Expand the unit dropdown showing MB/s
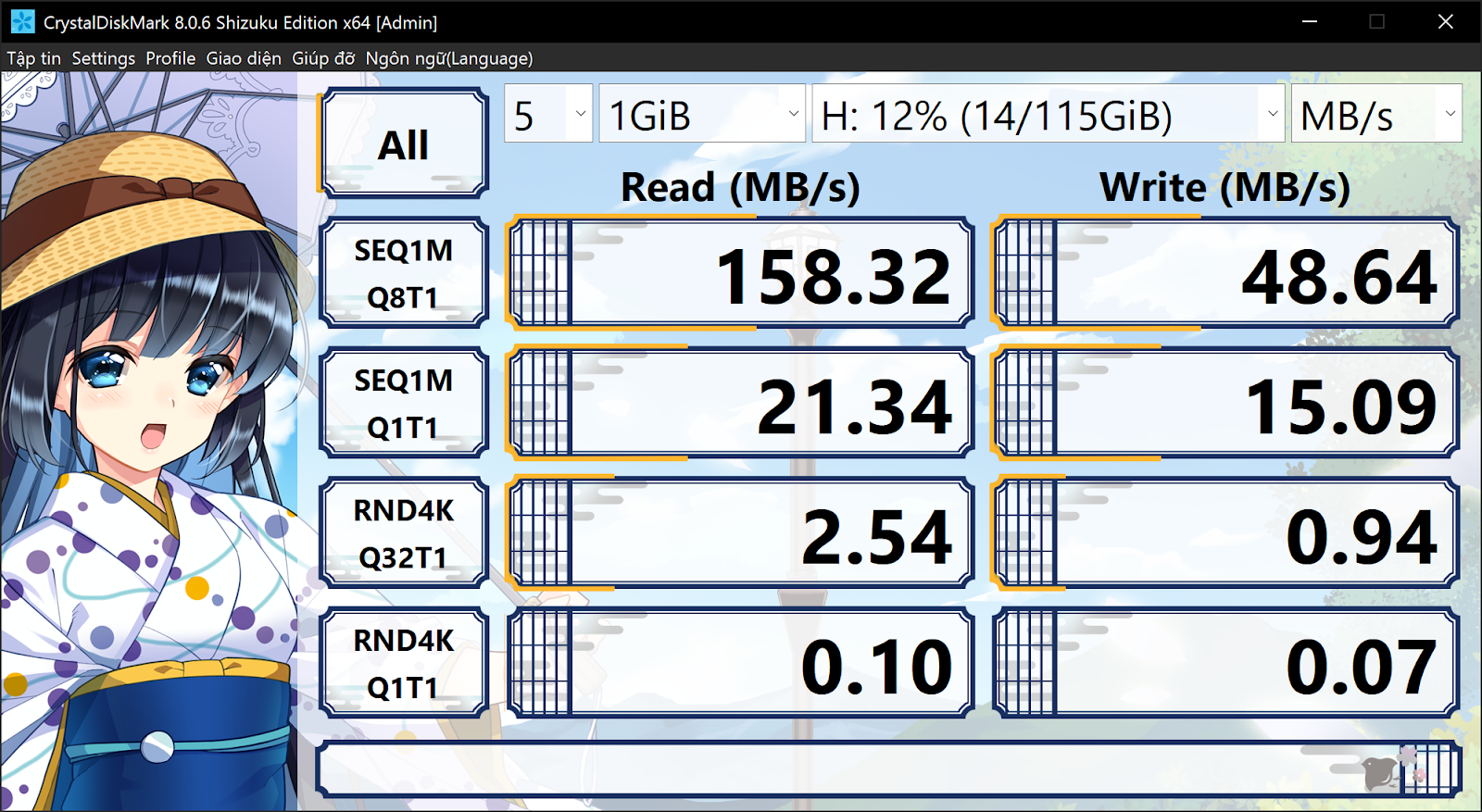Viewport: 1482px width, 812px height. point(1376,114)
